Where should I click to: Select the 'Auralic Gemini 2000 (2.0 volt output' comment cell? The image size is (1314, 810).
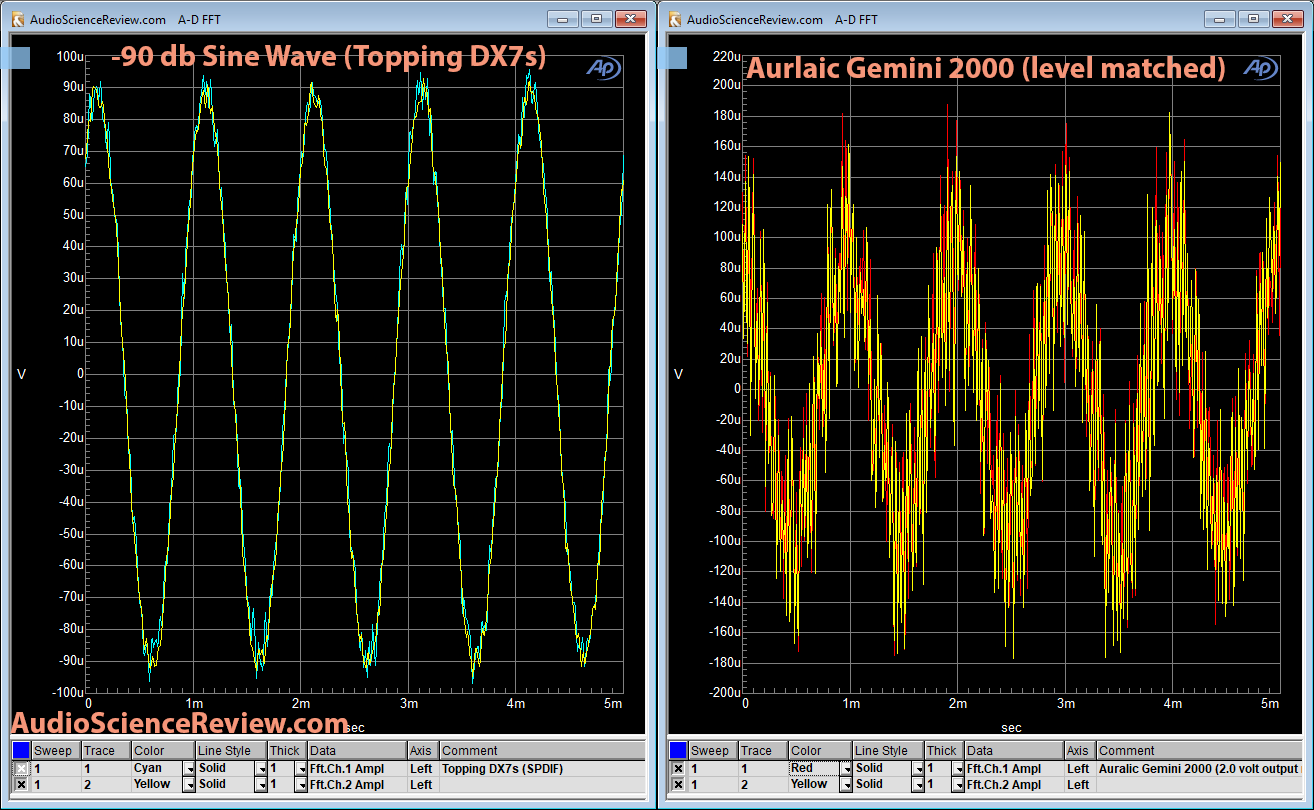click(1199, 768)
